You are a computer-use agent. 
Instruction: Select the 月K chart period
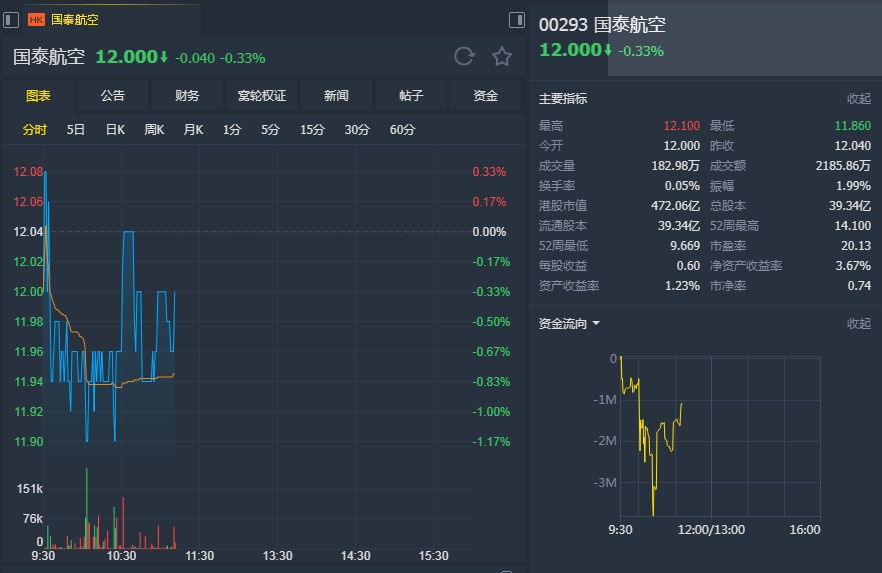(193, 130)
